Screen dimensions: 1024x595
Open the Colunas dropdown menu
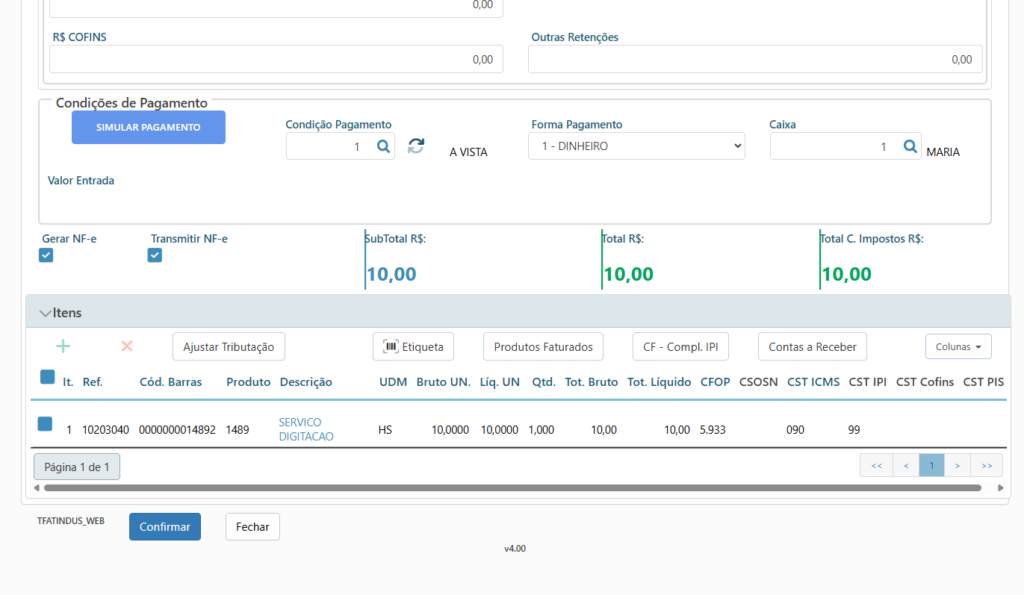pos(957,346)
